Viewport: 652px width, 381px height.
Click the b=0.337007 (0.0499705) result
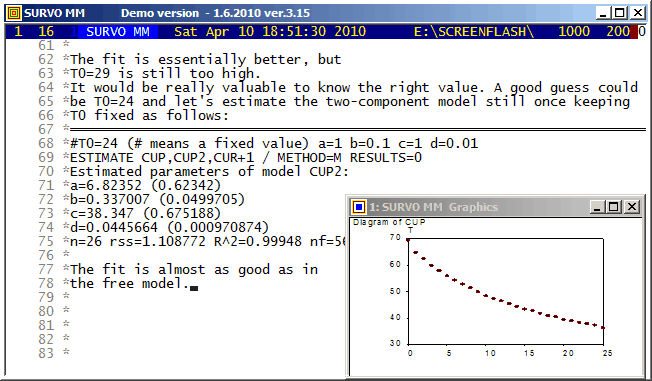coord(157,200)
